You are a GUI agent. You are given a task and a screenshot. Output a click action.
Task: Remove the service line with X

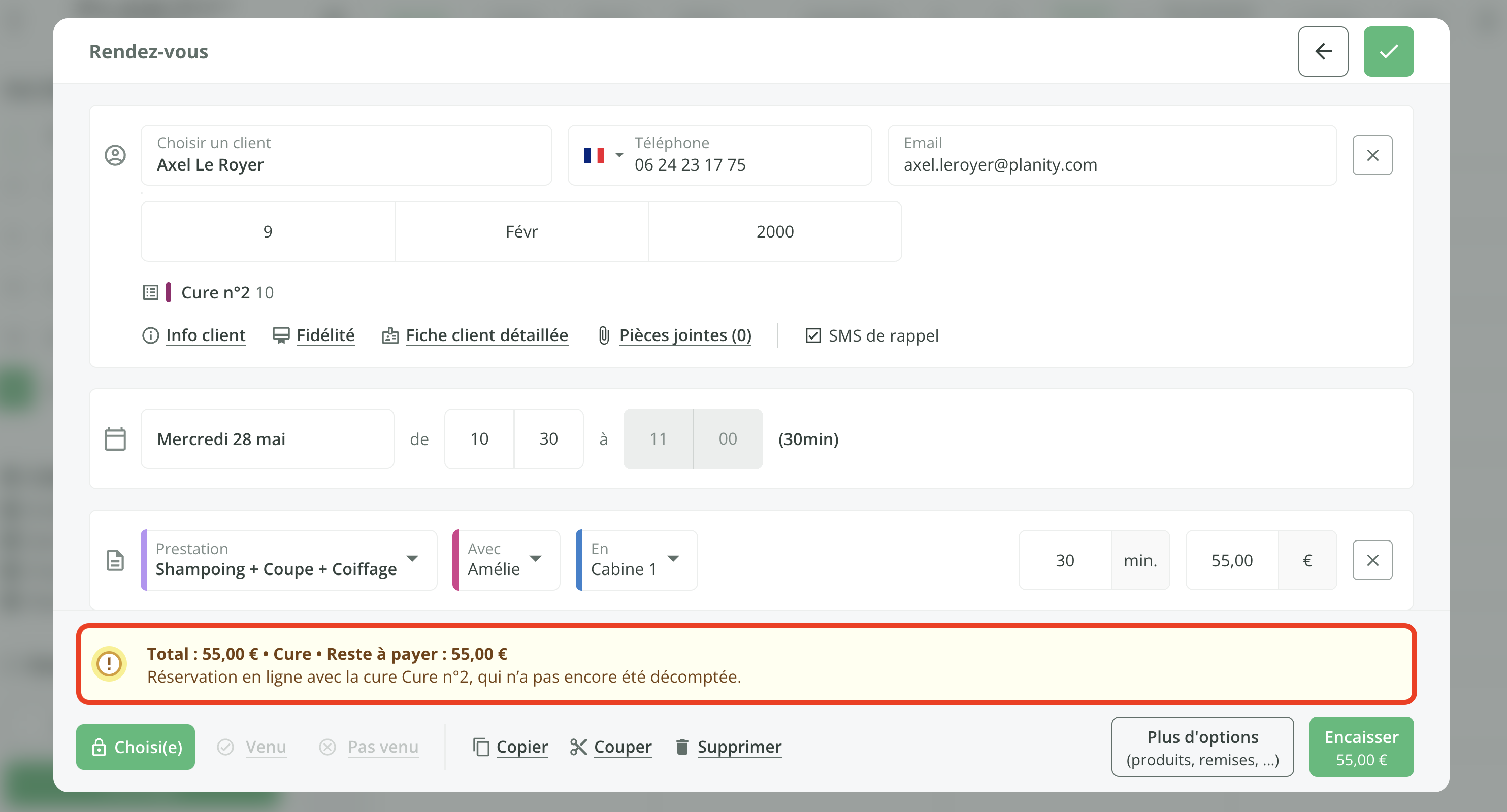pyautogui.click(x=1372, y=560)
